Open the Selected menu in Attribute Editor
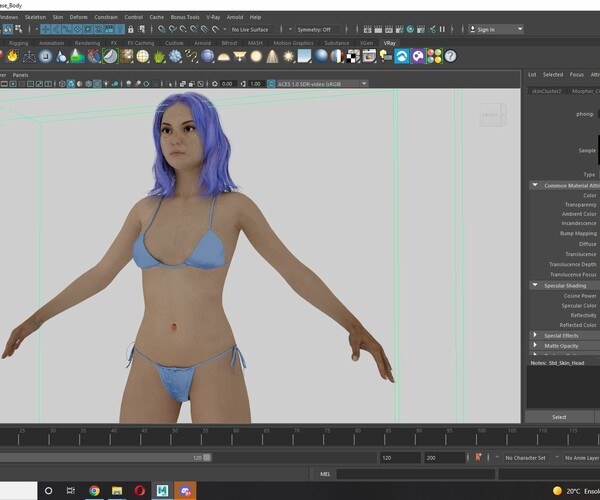The image size is (600, 500). pos(553,75)
